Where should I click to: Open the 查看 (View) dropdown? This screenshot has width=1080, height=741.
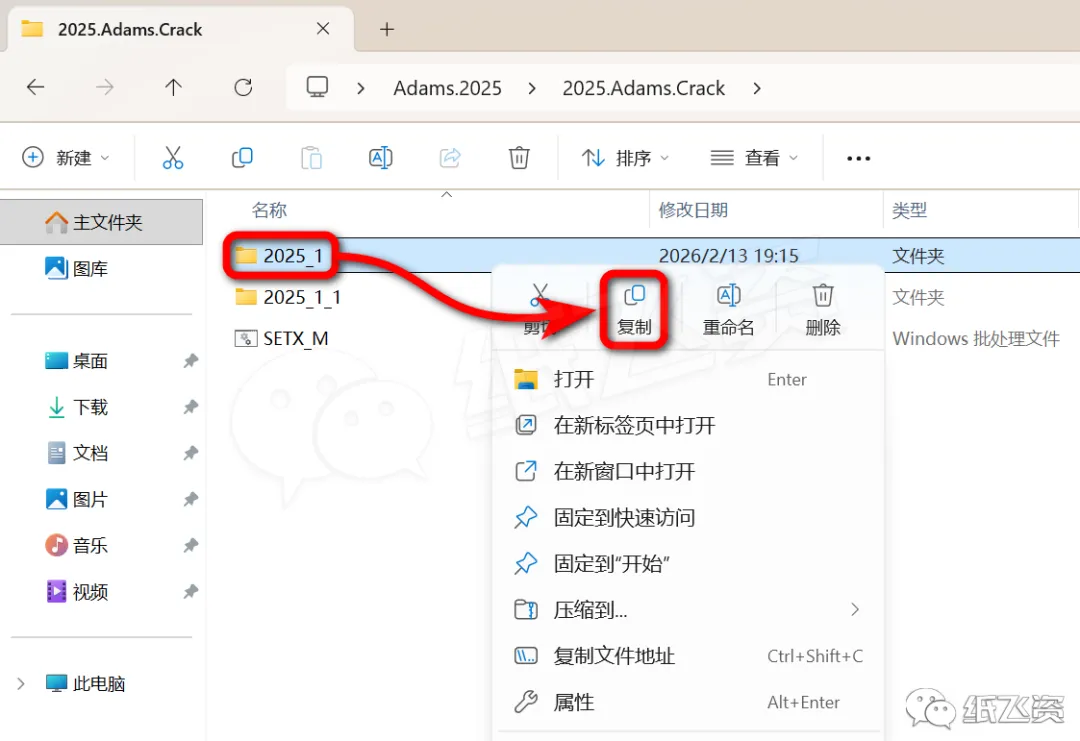tap(754, 158)
